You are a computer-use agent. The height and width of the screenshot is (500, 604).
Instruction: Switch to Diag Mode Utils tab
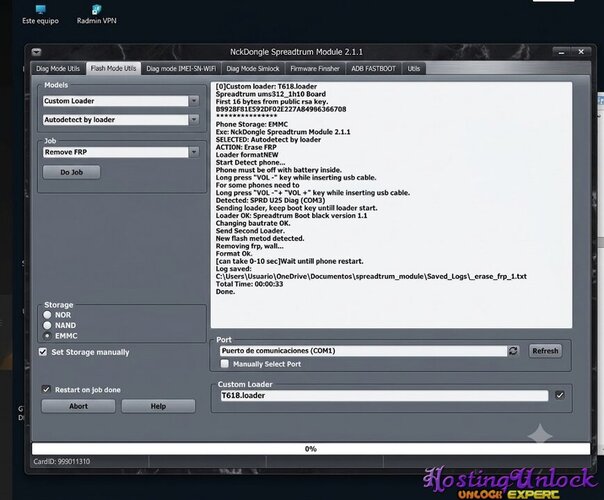pyautogui.click(x=58, y=69)
